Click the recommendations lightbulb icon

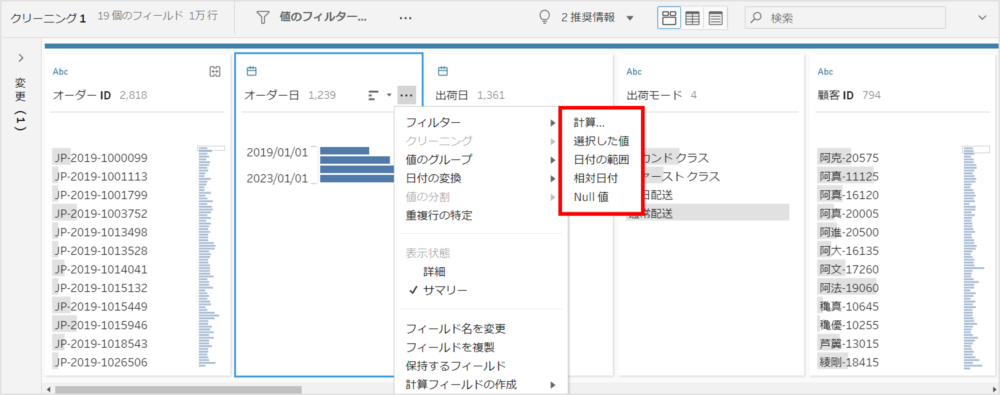coord(545,17)
